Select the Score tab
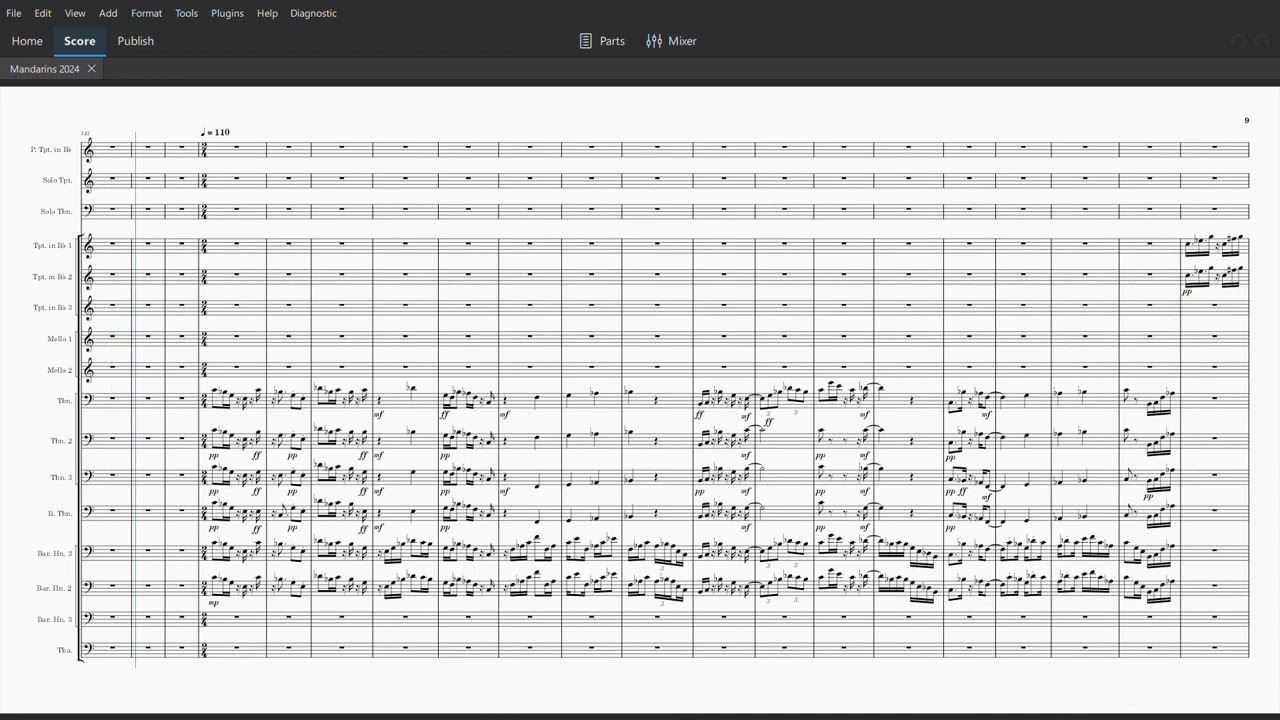This screenshot has height=720, width=1280. click(80, 41)
